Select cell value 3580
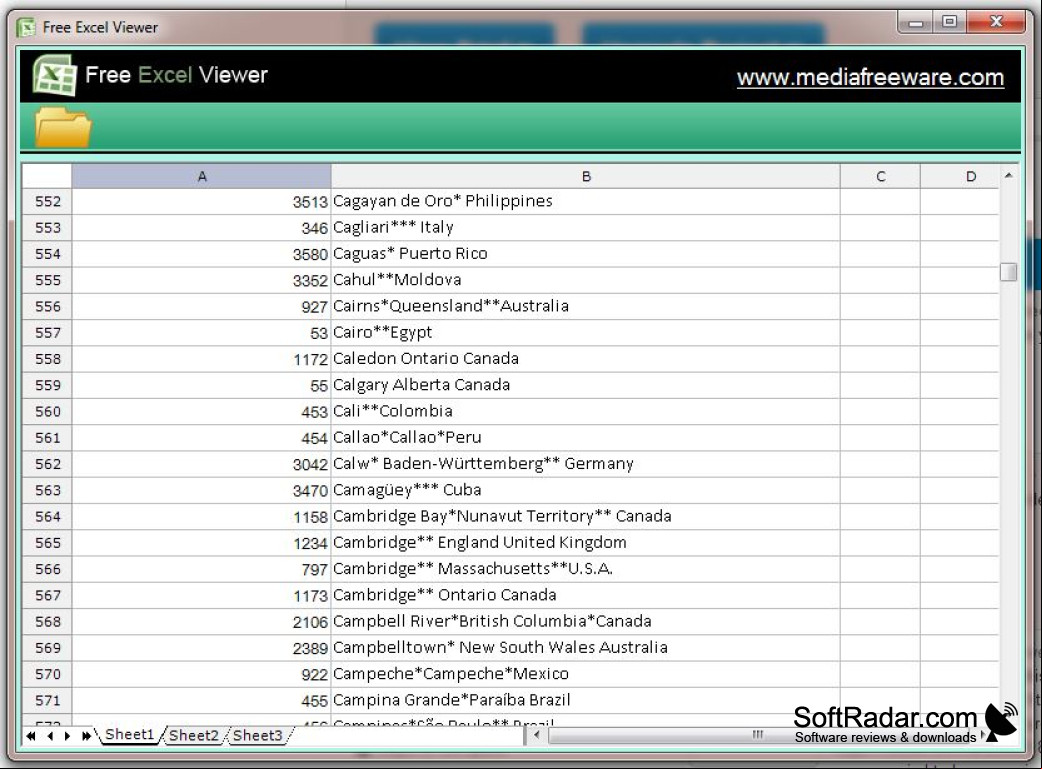1042x769 pixels. tap(201, 254)
